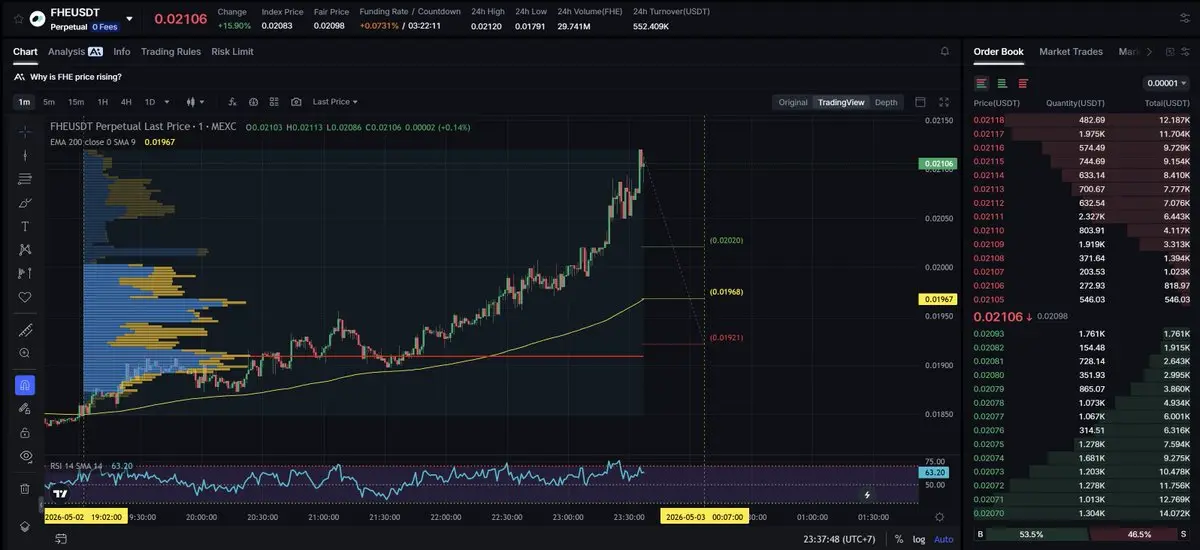Switch to Original chart view
The image size is (1200, 550).
pyautogui.click(x=793, y=102)
